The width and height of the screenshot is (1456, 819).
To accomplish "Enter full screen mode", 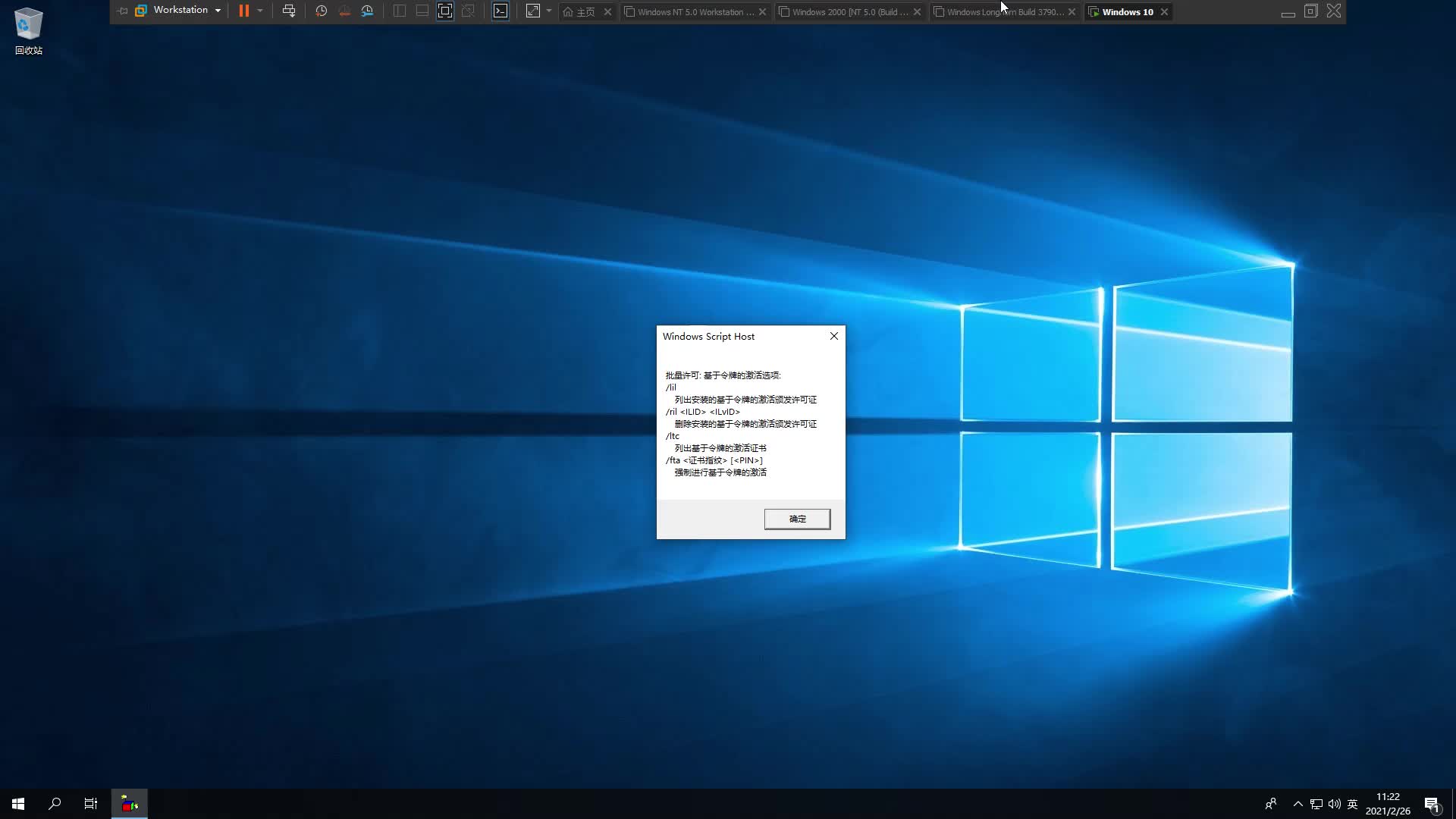I will (445, 11).
